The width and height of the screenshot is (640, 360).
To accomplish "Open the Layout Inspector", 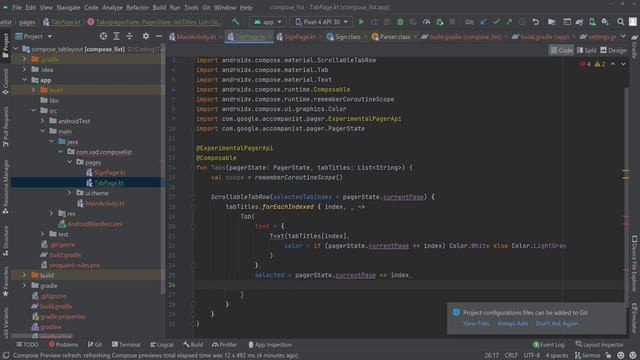I will point(599,344).
